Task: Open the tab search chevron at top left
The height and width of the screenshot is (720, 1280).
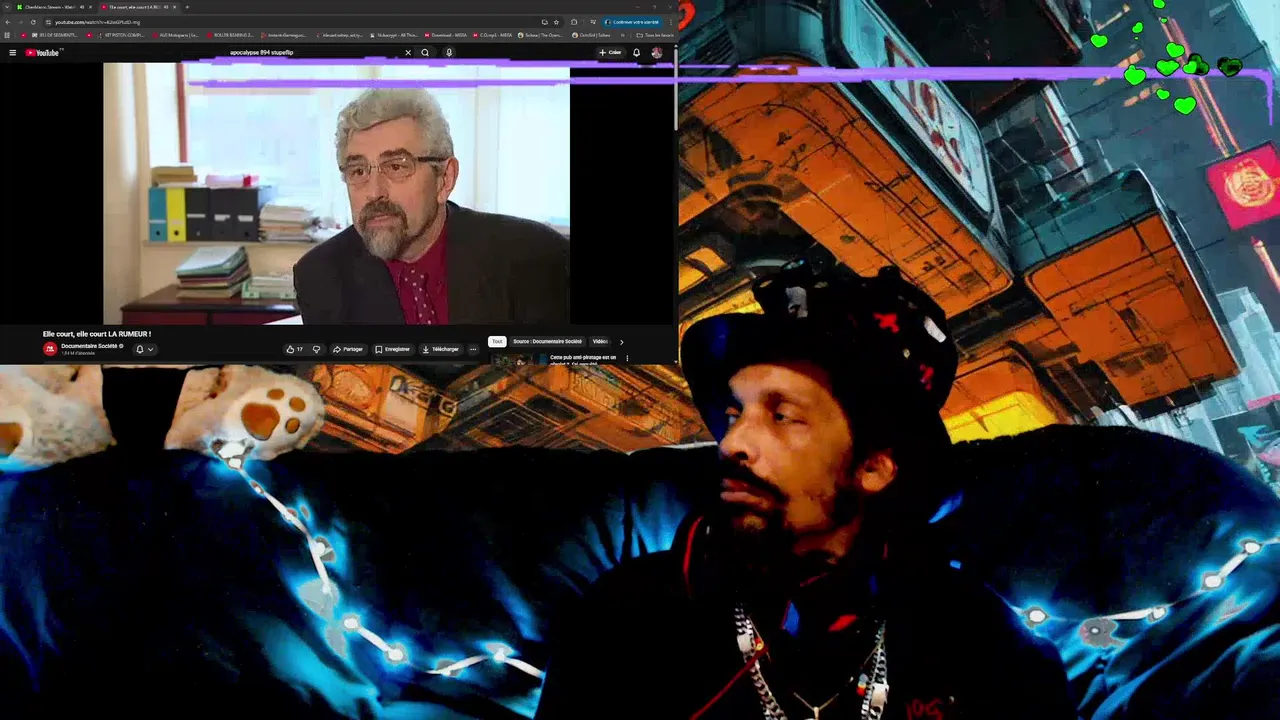Action: point(5,7)
